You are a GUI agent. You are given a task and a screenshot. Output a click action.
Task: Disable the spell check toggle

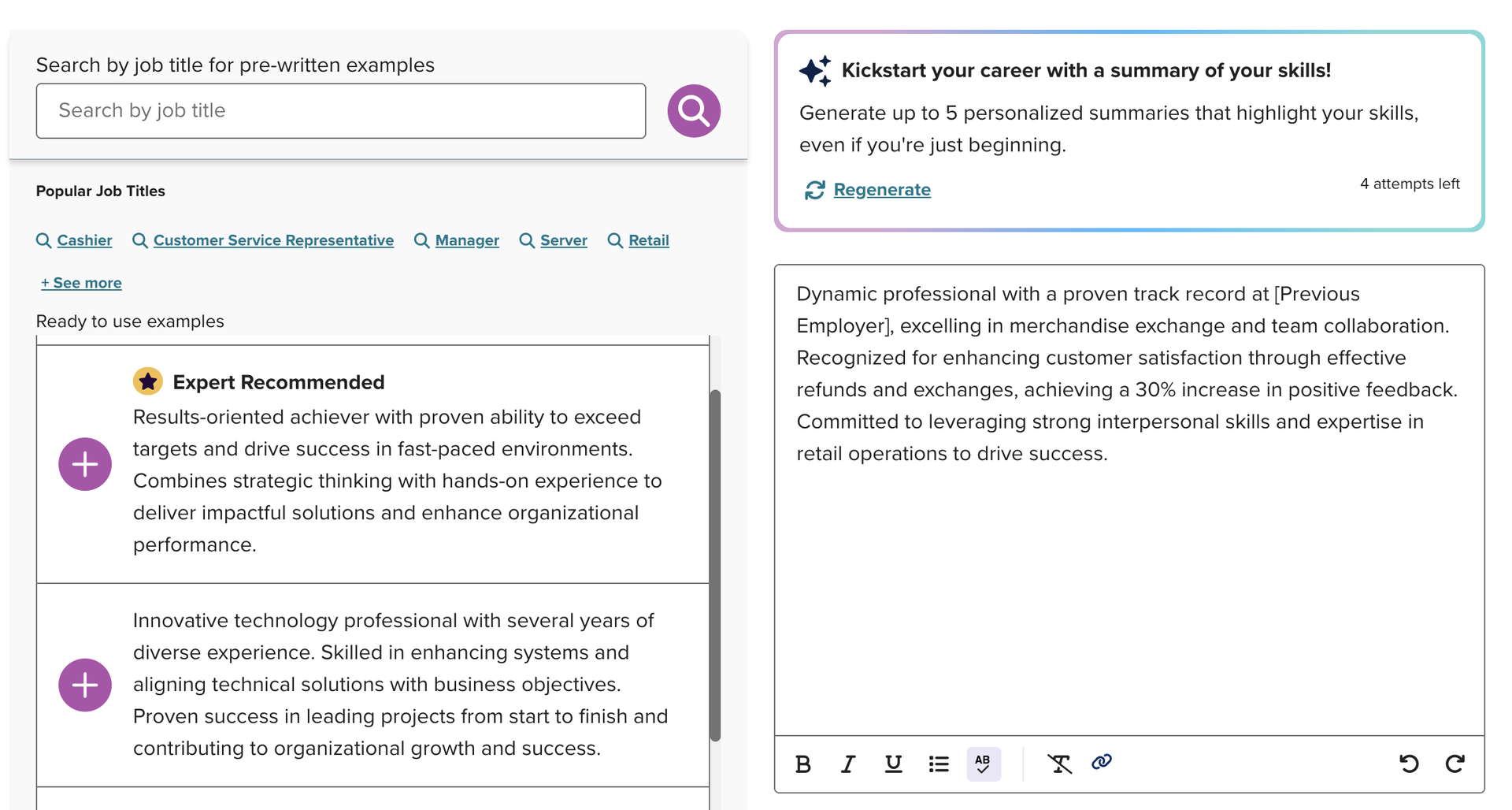click(x=984, y=764)
